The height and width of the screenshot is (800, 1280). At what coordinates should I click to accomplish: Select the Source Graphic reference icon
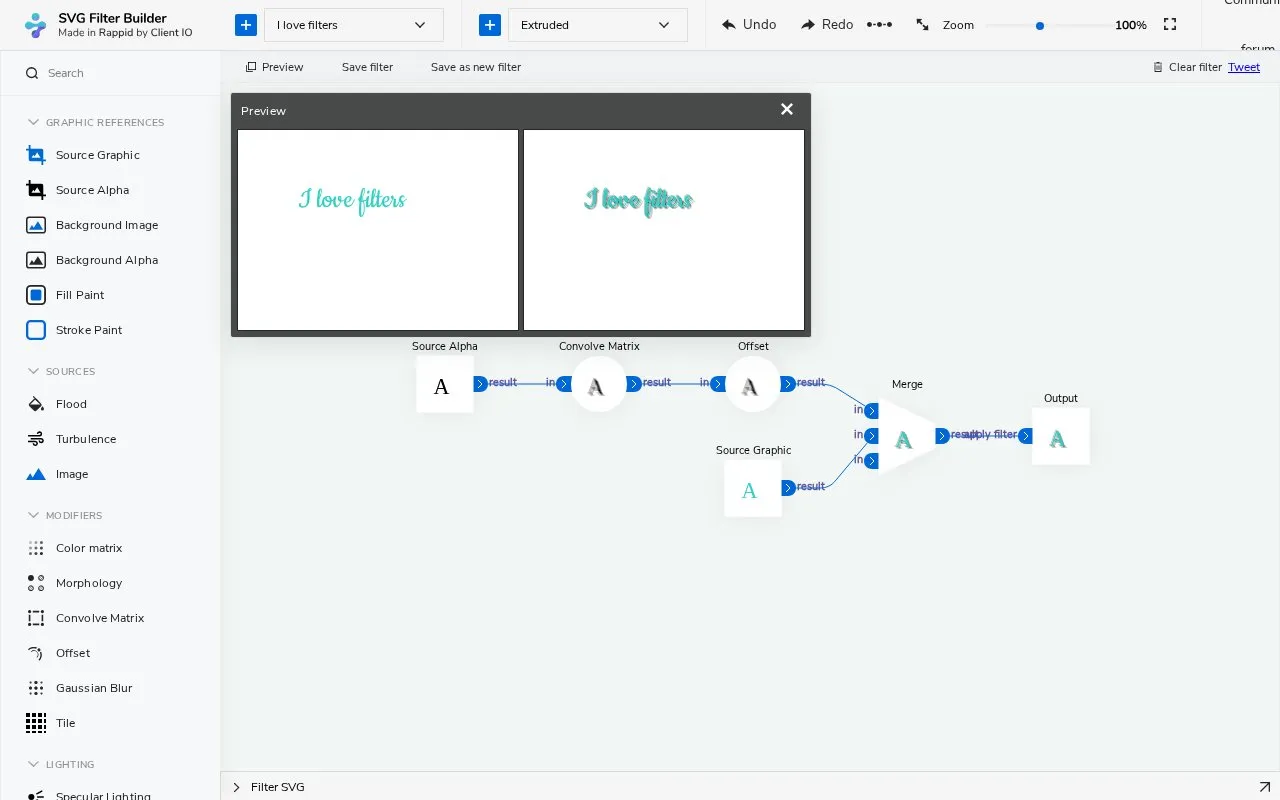point(36,155)
